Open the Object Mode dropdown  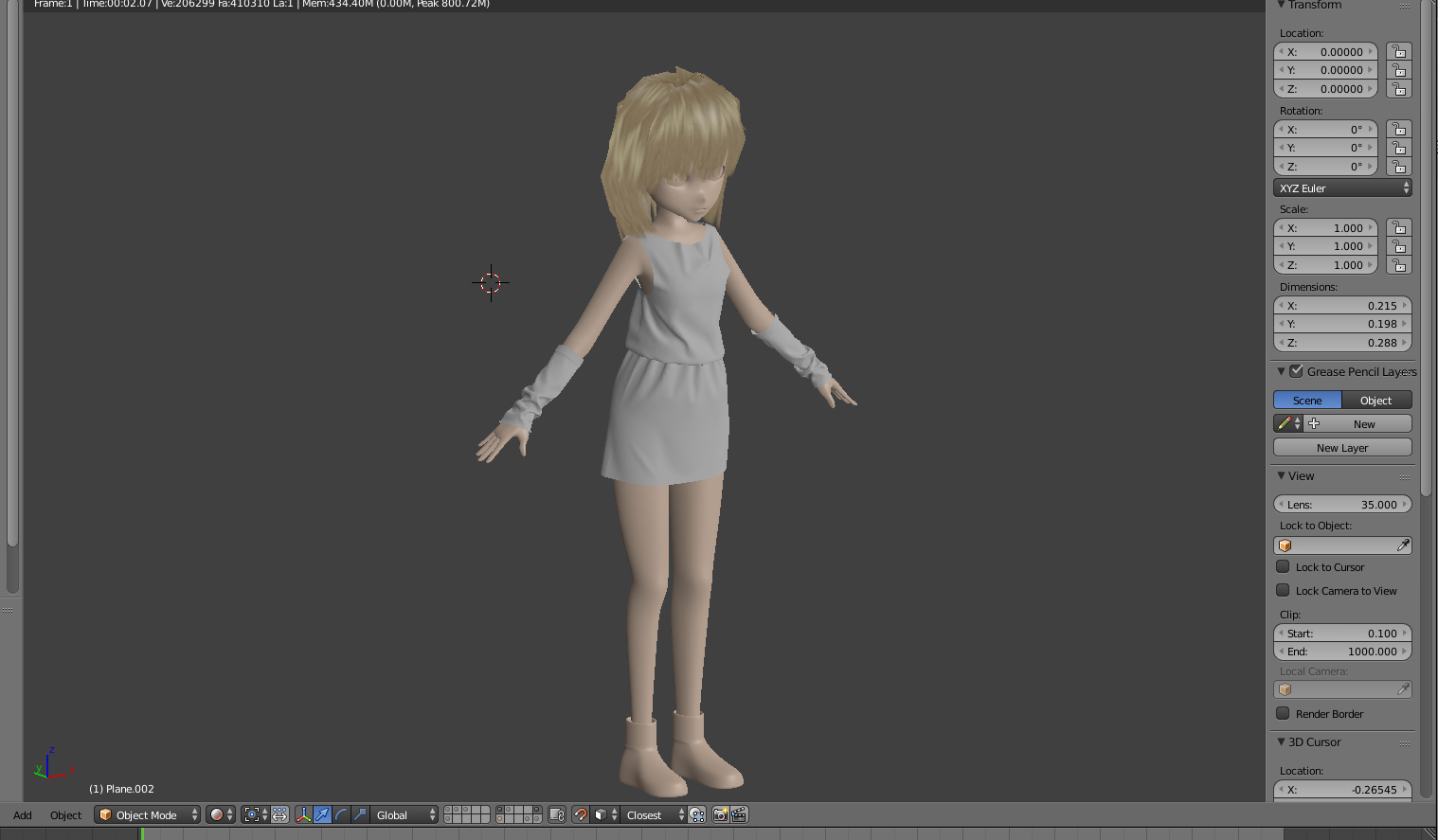point(147,814)
